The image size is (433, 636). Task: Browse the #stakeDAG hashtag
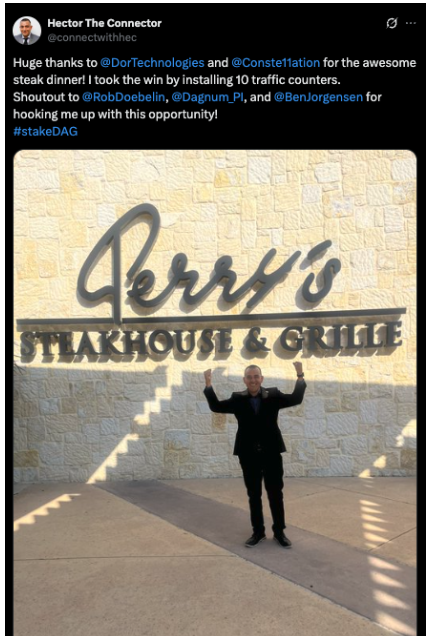(45, 131)
